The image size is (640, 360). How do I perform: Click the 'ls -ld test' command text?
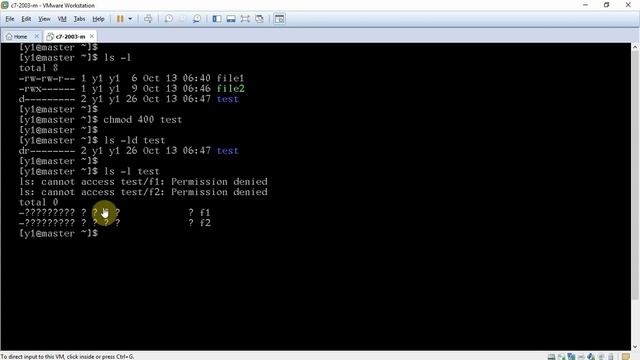[x=134, y=140]
